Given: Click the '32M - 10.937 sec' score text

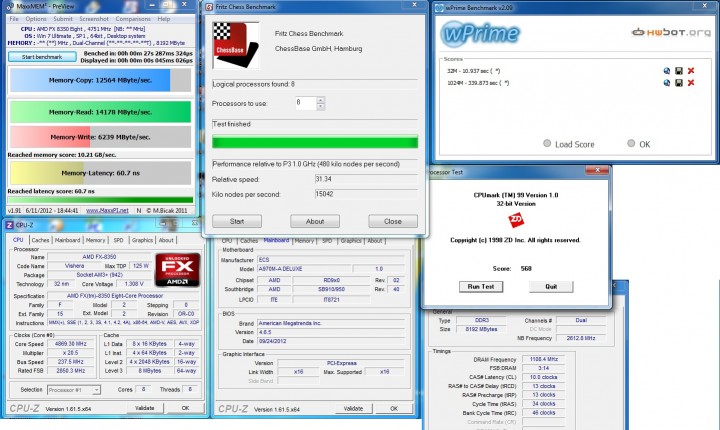Looking at the screenshot, I should pyautogui.click(x=474, y=71).
